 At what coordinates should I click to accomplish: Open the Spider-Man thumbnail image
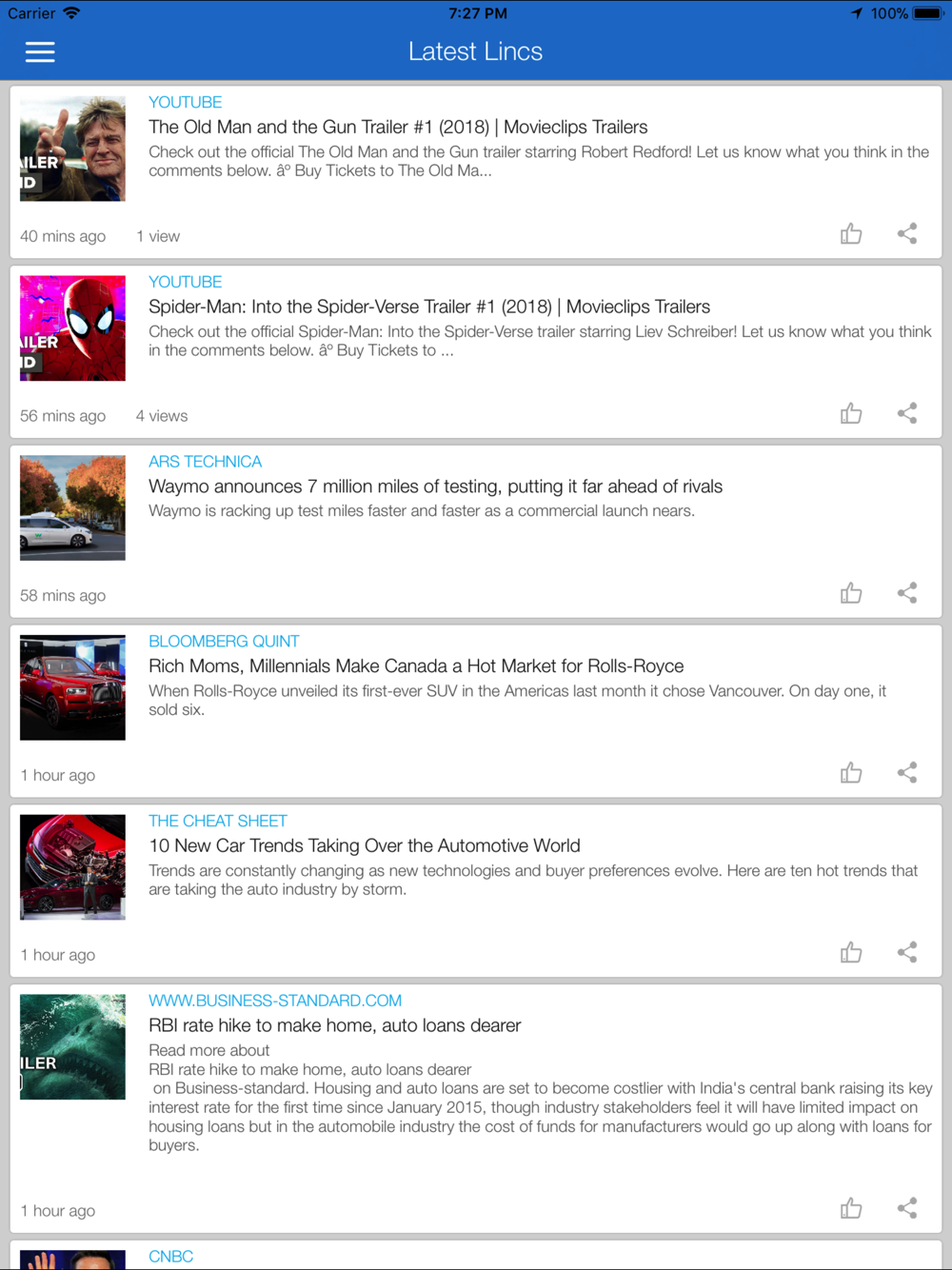click(x=72, y=328)
